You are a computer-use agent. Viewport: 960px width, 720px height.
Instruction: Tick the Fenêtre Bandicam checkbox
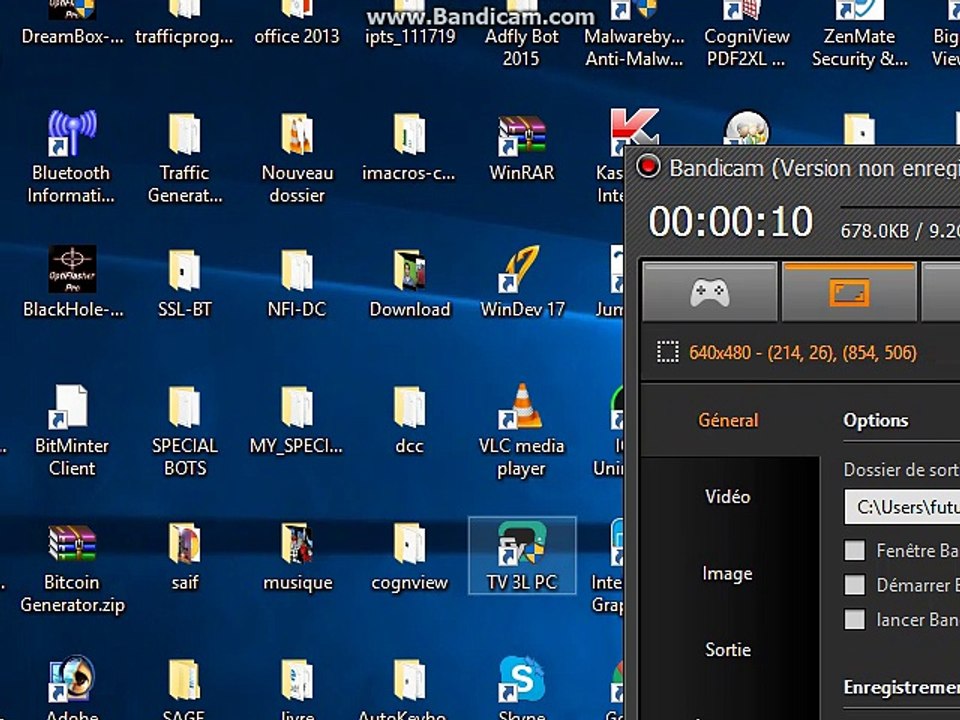855,550
